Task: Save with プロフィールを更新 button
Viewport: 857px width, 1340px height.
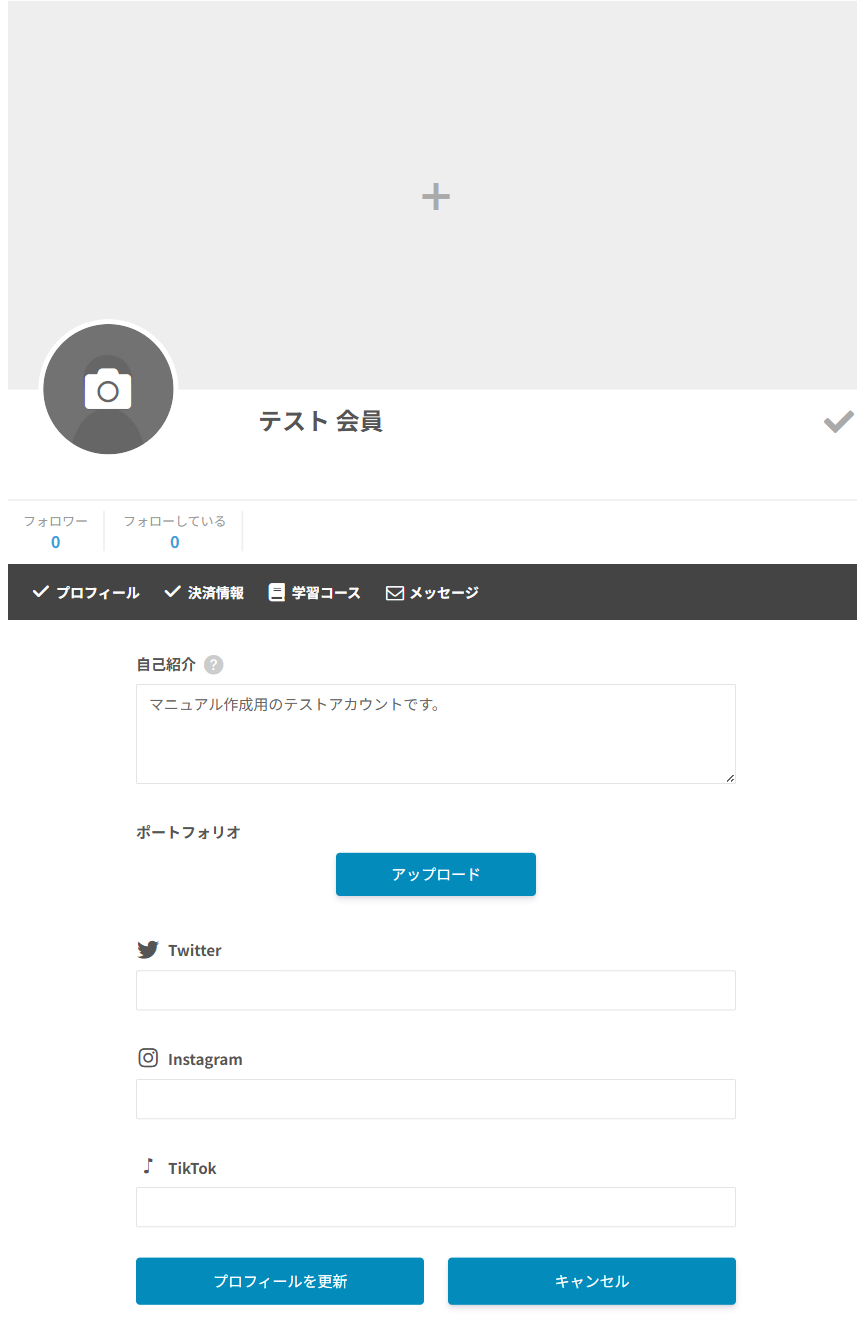Action: 280,1281
